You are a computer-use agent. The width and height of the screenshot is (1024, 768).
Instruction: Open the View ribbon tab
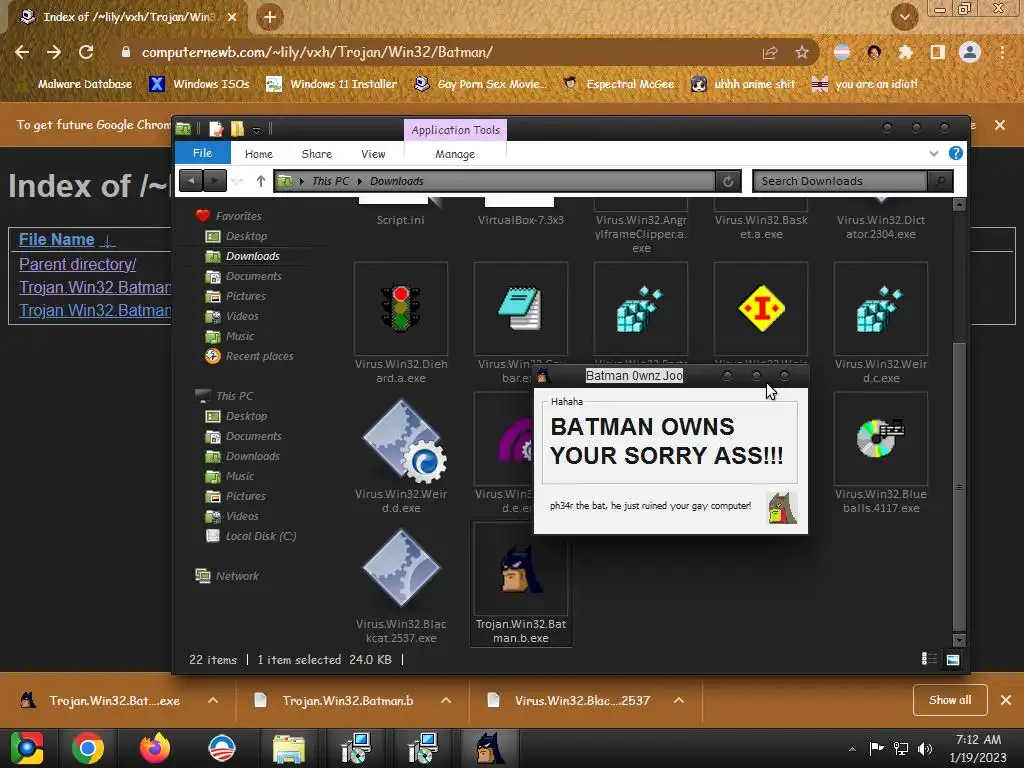pyautogui.click(x=373, y=154)
